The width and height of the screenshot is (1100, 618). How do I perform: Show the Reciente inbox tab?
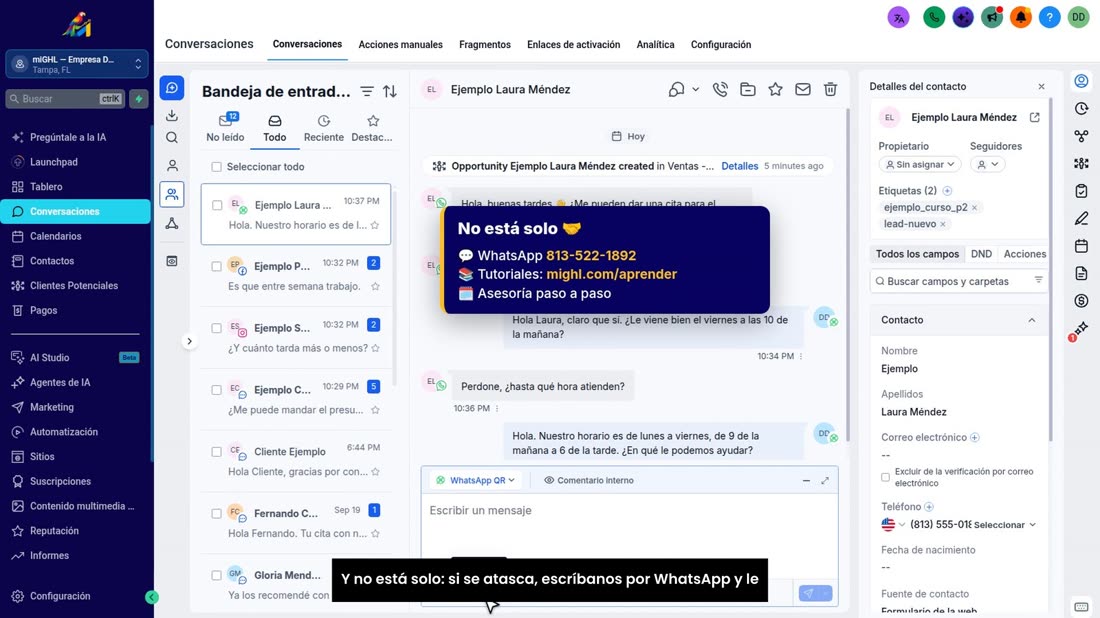pos(323,128)
